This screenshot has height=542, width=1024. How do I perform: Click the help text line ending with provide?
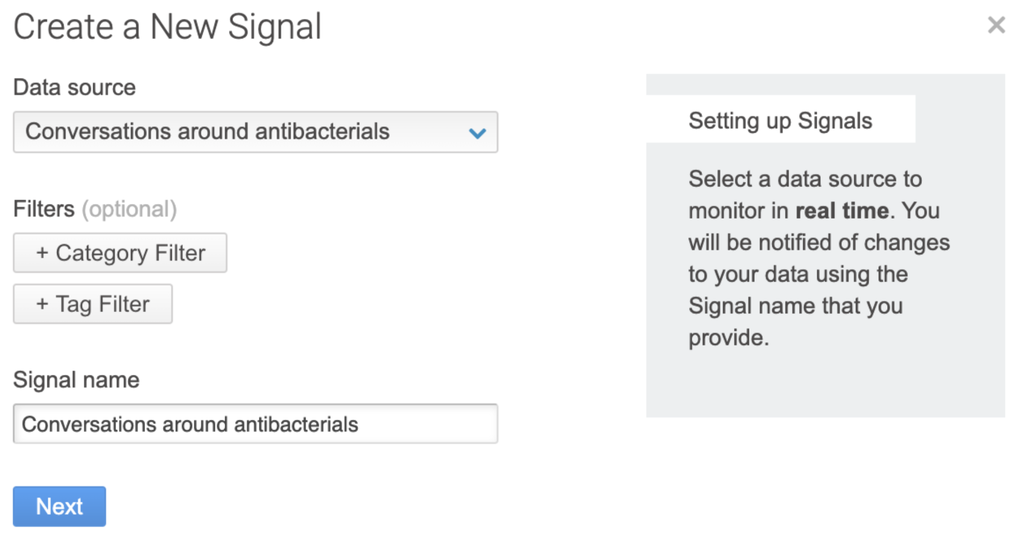click(728, 338)
